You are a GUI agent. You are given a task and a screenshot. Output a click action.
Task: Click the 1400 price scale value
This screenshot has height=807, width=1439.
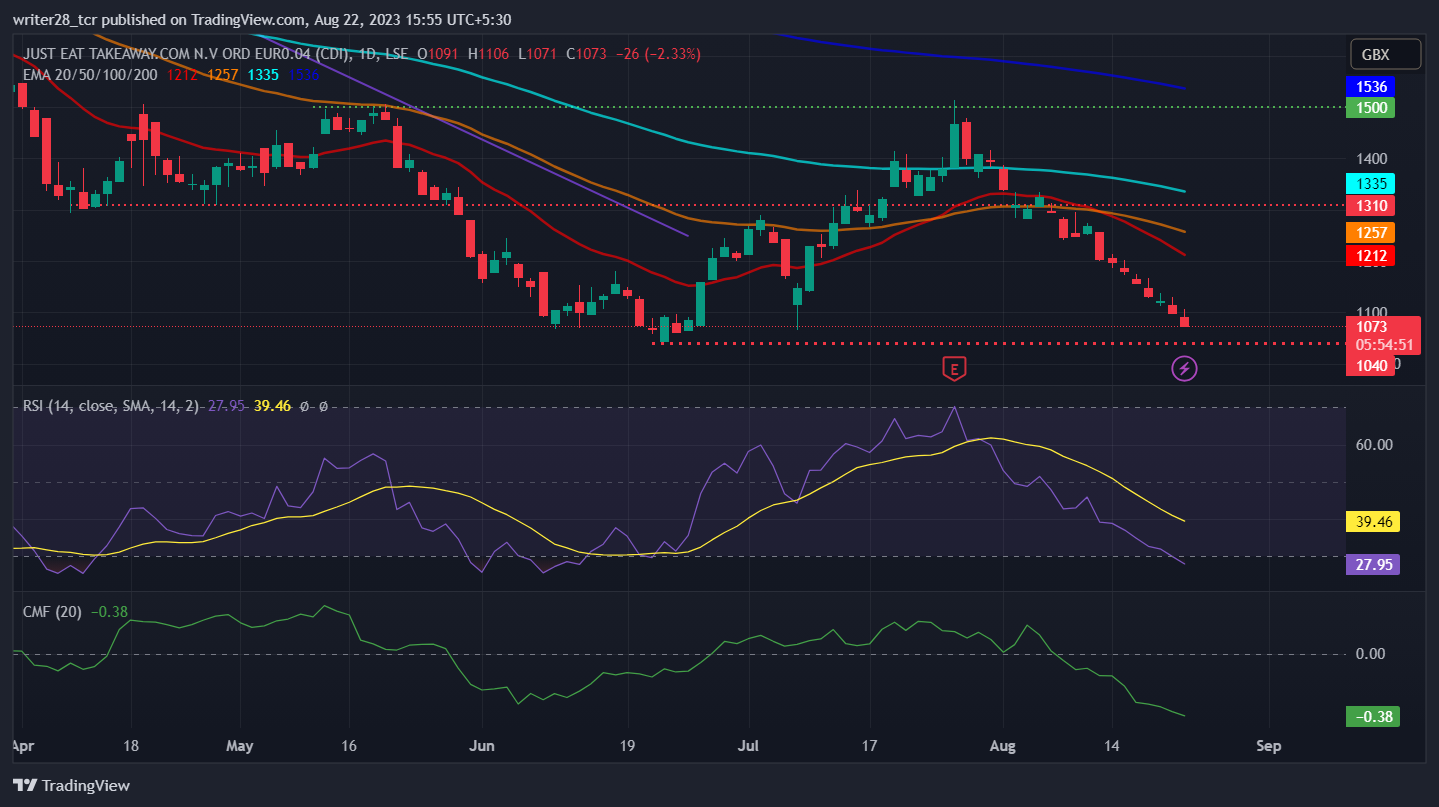(1372, 159)
